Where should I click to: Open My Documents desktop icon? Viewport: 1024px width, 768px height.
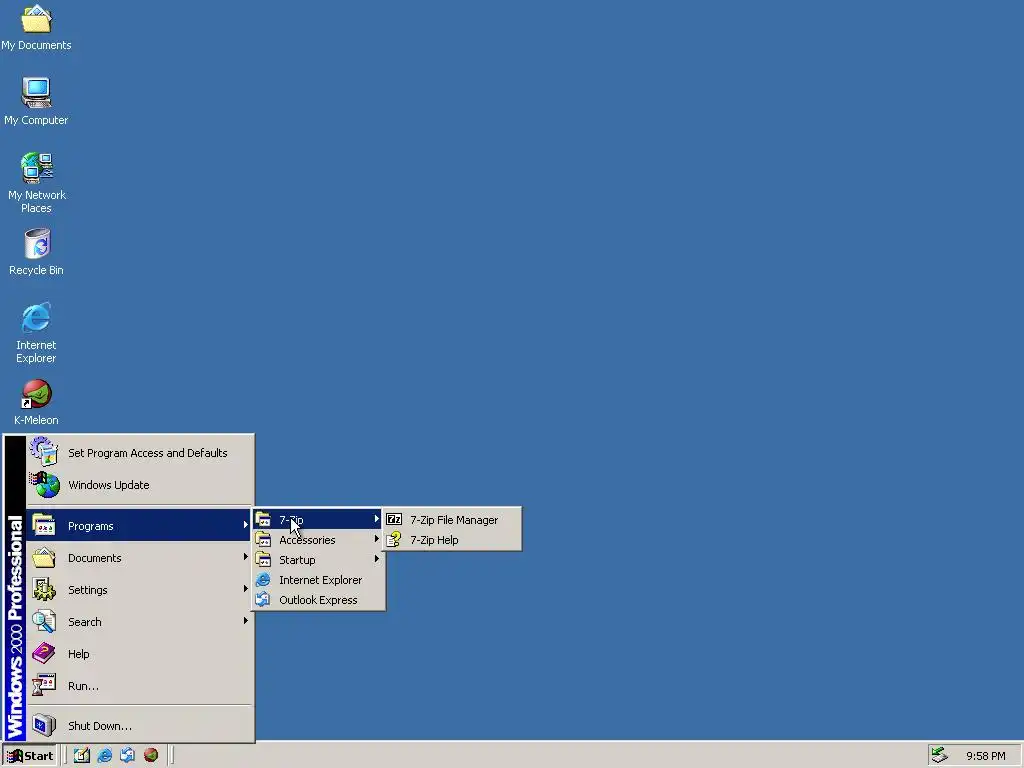tap(36, 27)
